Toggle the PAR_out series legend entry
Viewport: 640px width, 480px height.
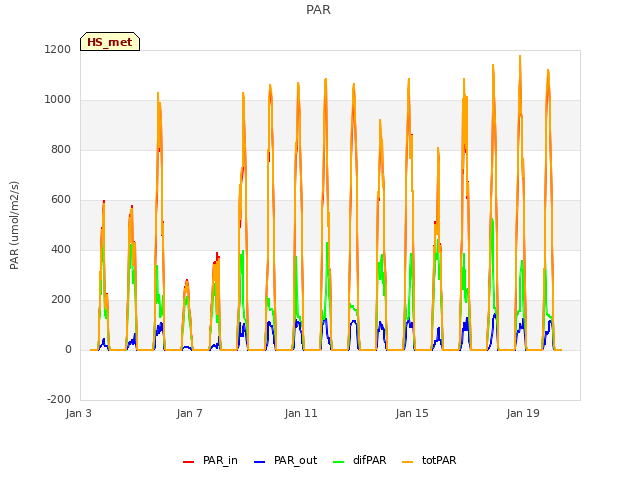pyautogui.click(x=285, y=460)
